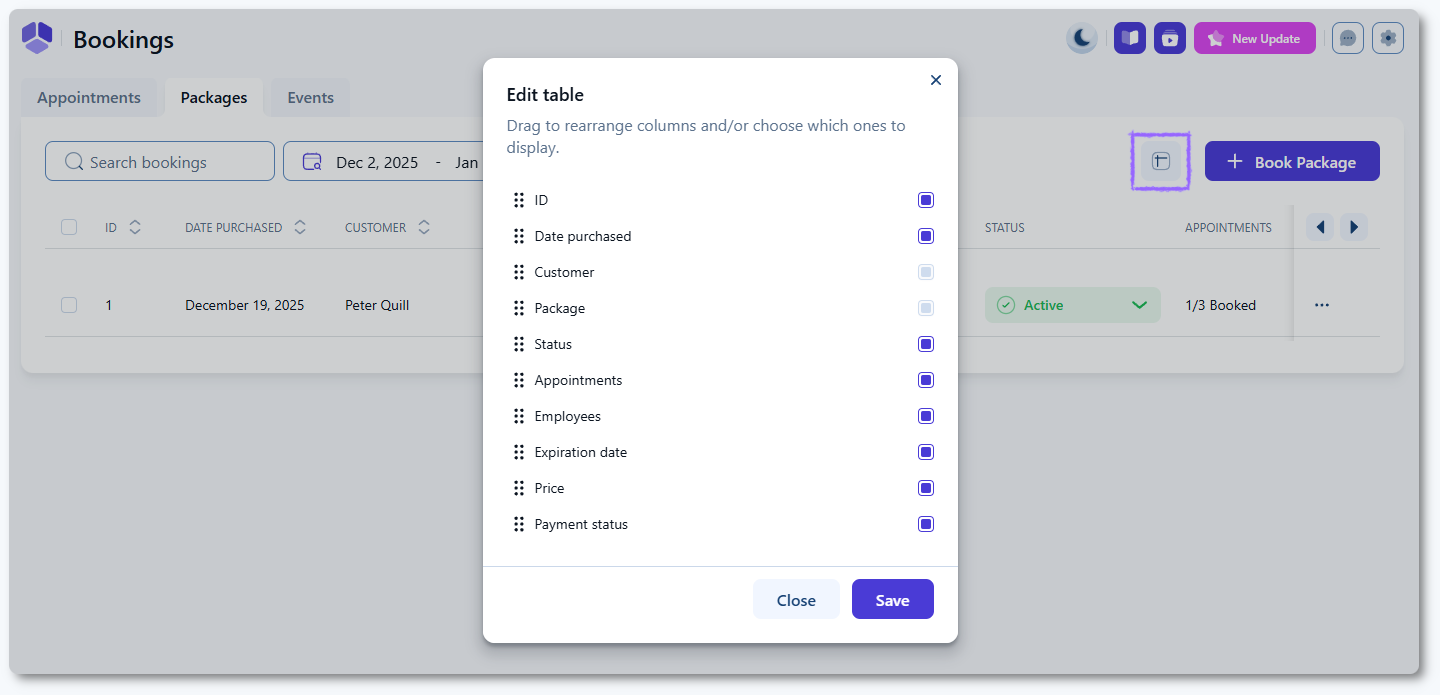The width and height of the screenshot is (1440, 695).
Task: Click the Book Package button
Action: click(1292, 161)
